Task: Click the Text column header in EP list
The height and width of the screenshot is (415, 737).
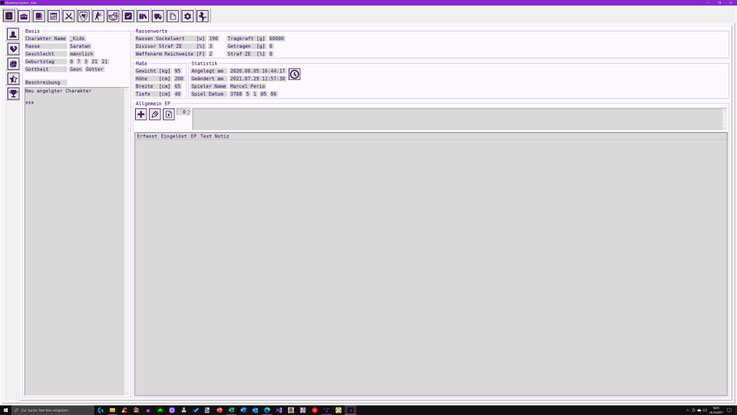Action: point(206,136)
